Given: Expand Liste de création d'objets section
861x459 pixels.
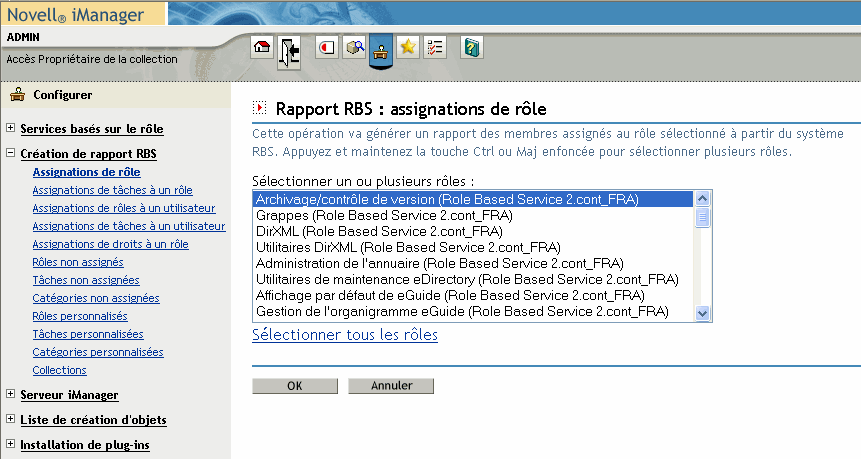Looking at the screenshot, I should click(10, 418).
